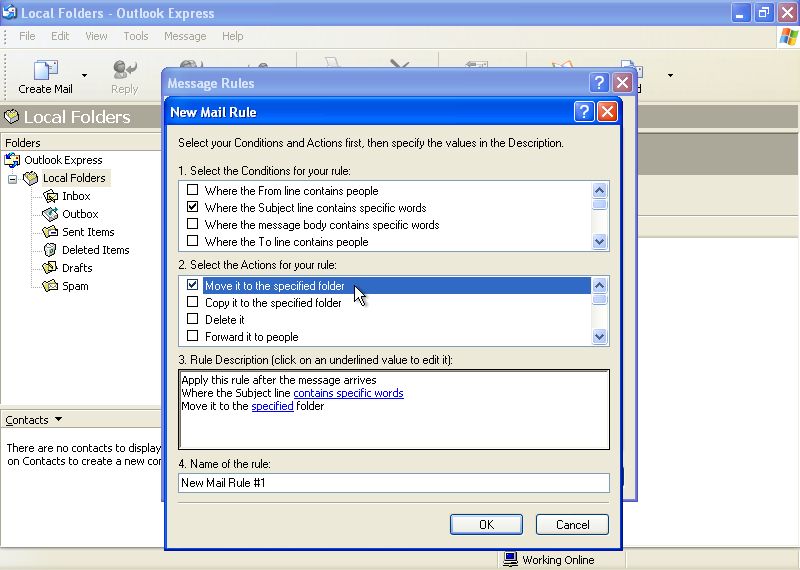Uncheck 'Where the Subject line contains specific words'

pyautogui.click(x=192, y=207)
